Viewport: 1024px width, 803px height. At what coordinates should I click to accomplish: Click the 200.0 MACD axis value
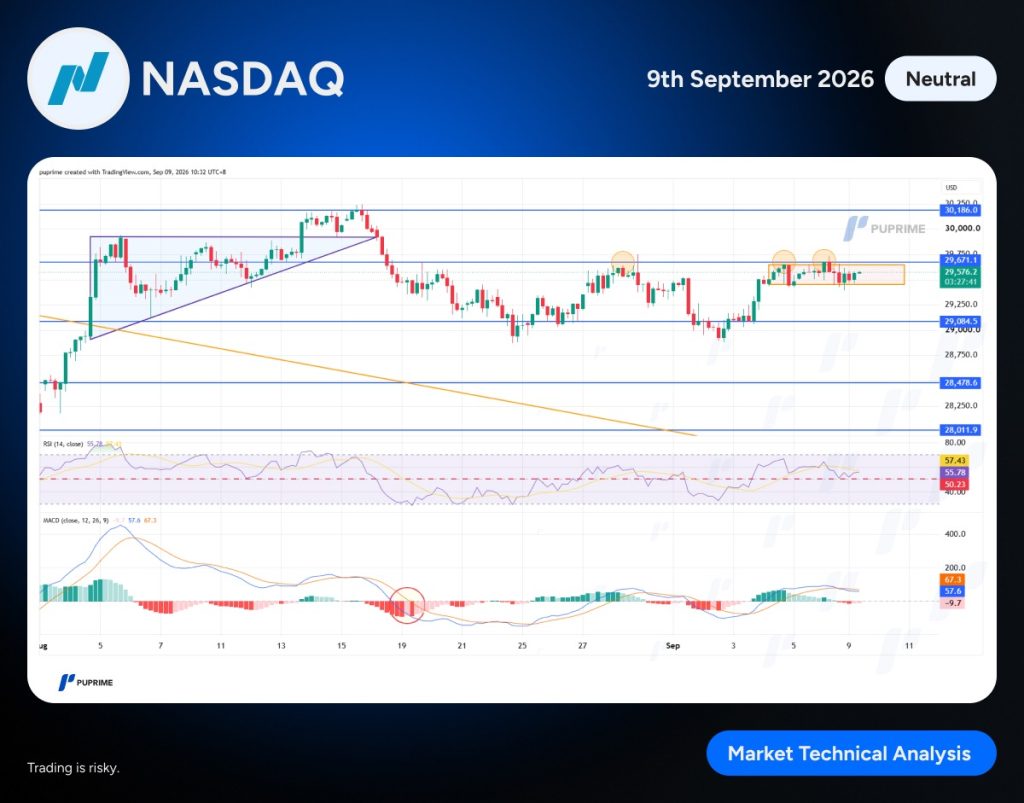pos(955,568)
